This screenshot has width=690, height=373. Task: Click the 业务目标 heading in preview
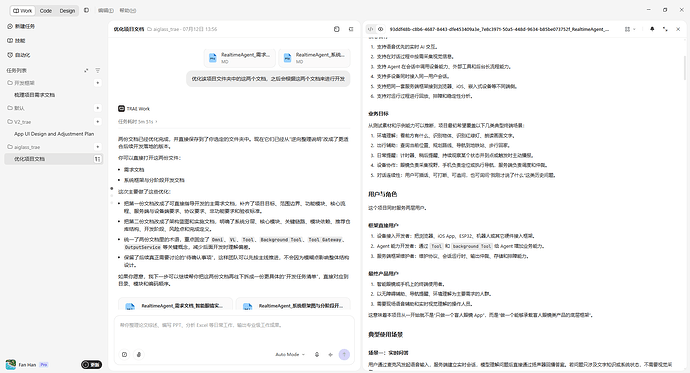[x=378, y=113]
